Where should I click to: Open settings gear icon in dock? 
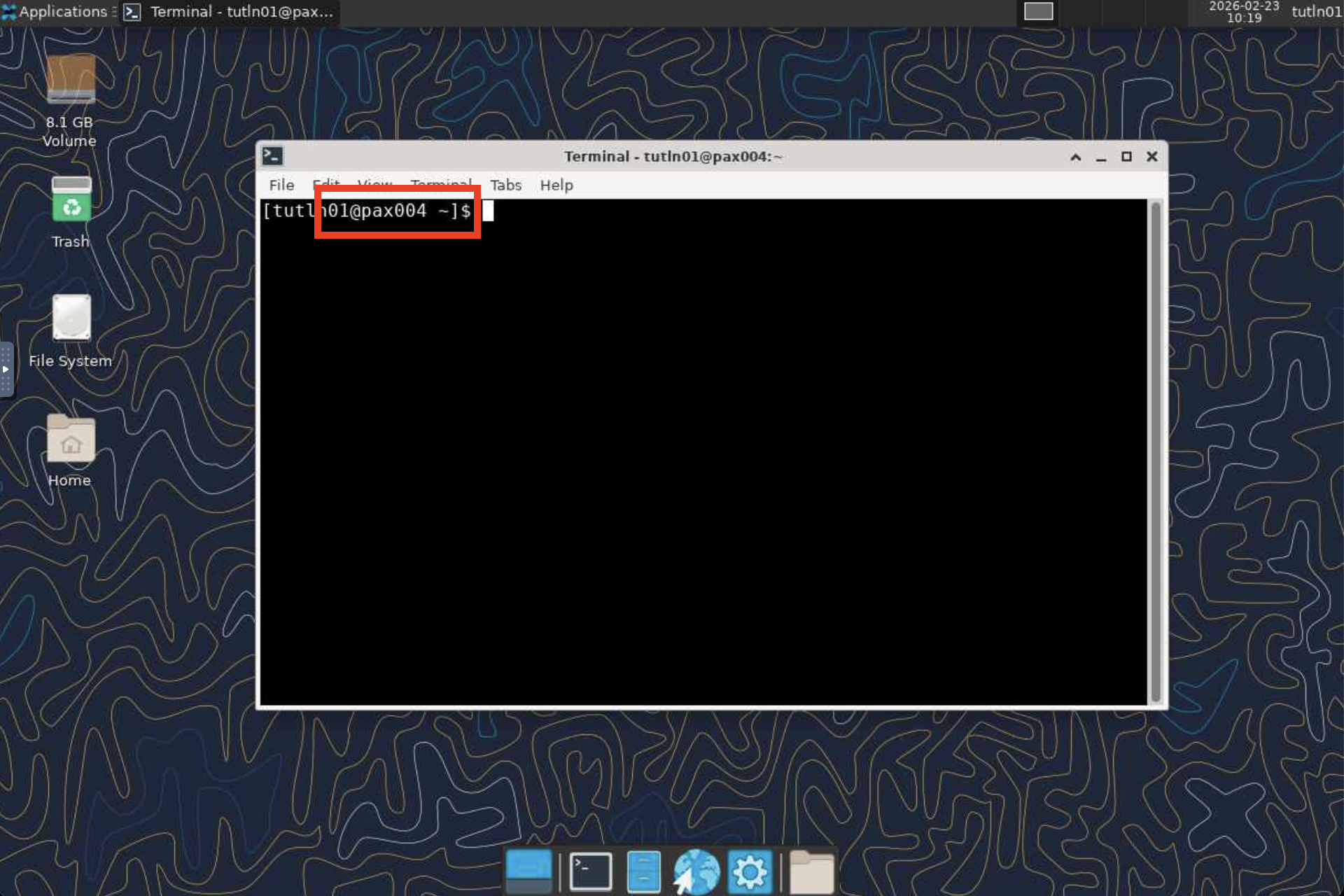[749, 871]
